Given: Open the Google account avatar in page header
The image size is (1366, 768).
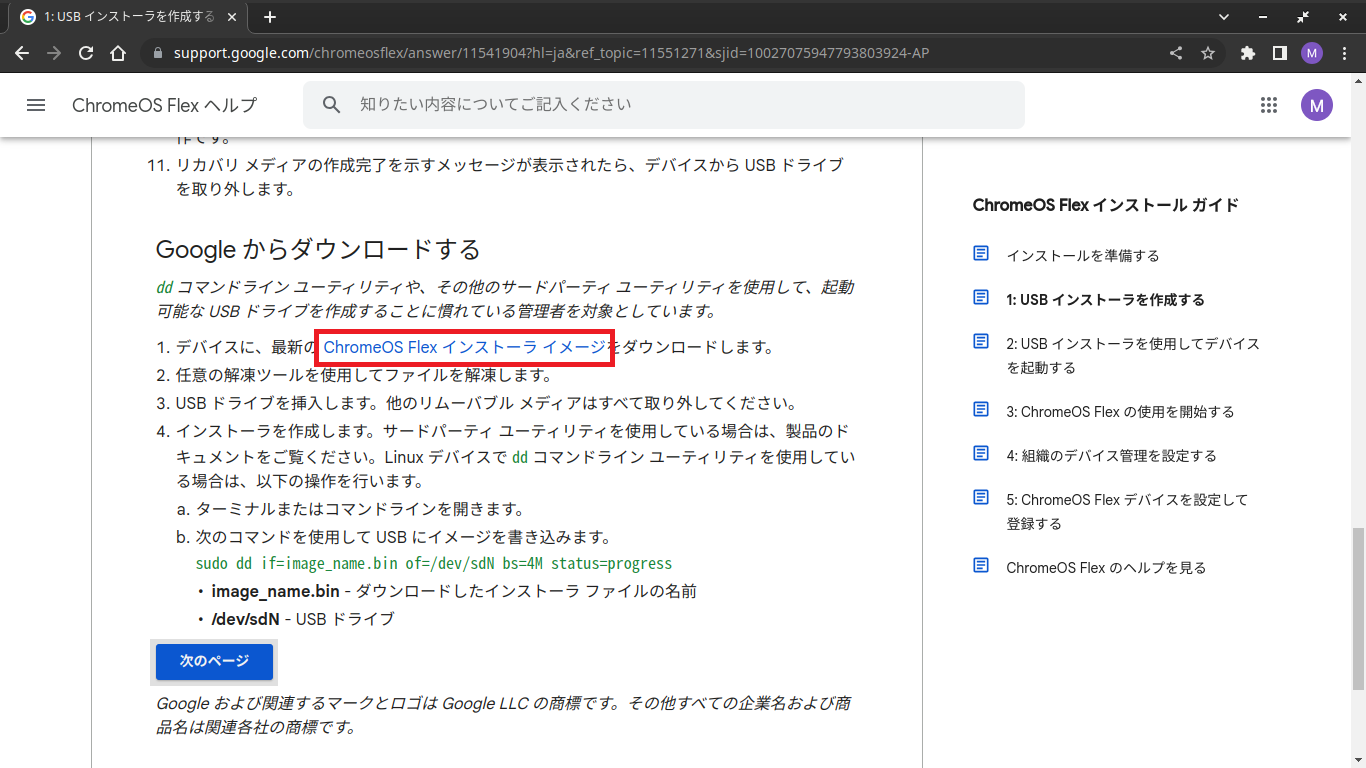Looking at the screenshot, I should coord(1317,105).
